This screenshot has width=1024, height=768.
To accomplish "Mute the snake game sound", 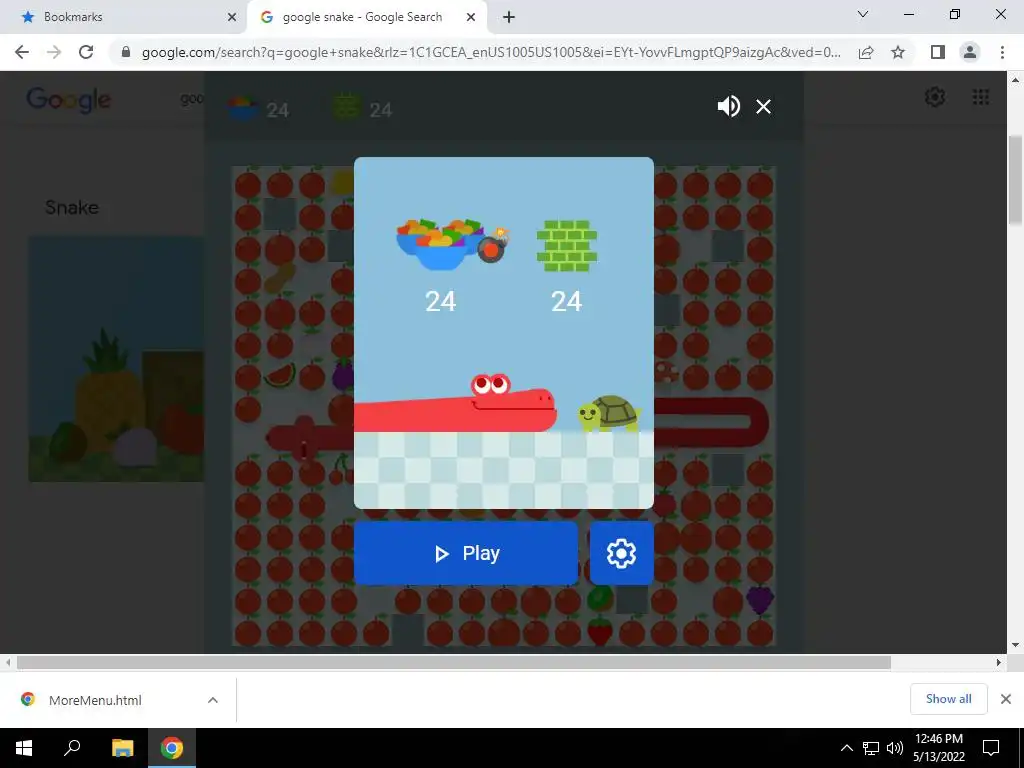I will click(x=728, y=106).
